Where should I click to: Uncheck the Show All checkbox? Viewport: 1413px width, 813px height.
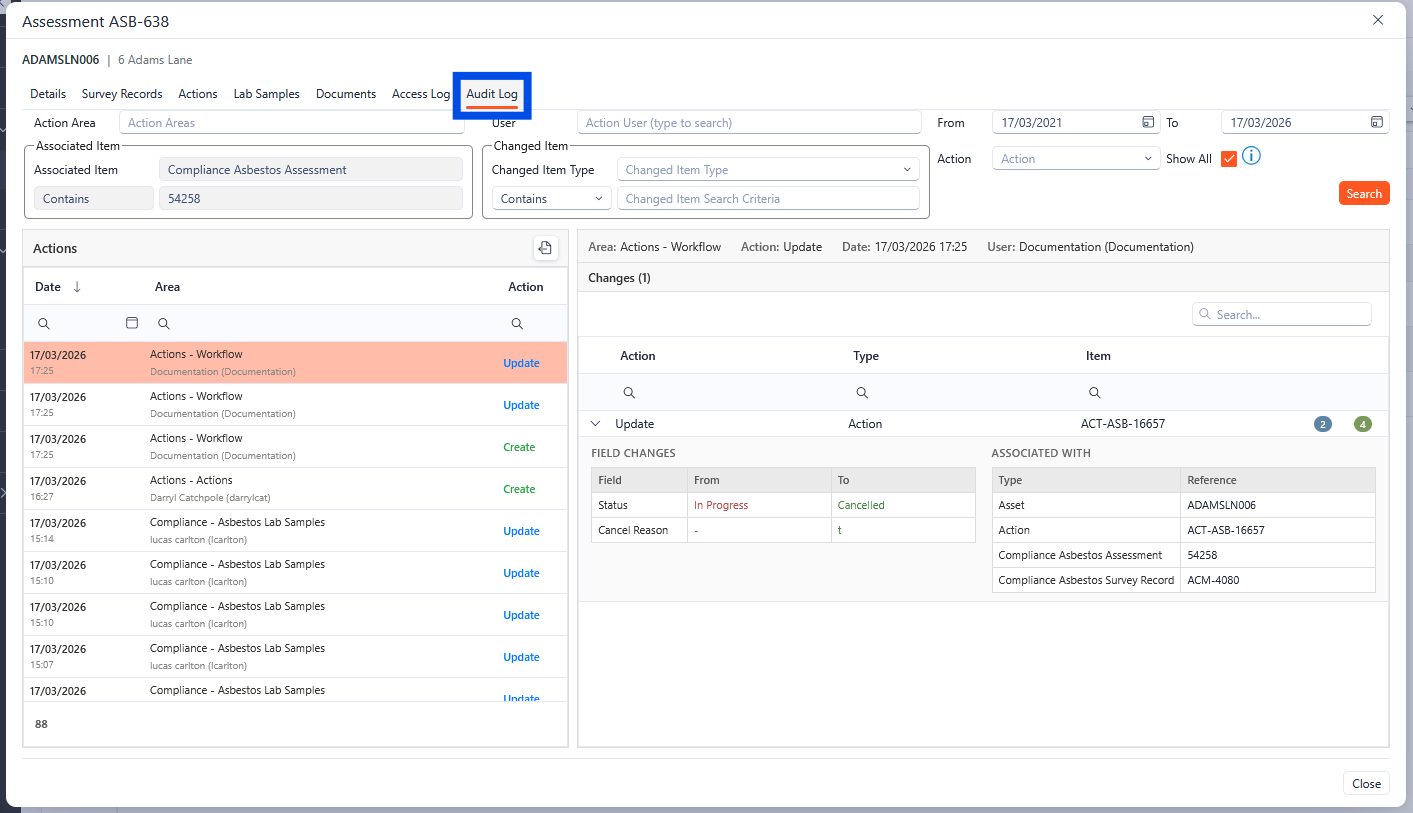(1229, 159)
